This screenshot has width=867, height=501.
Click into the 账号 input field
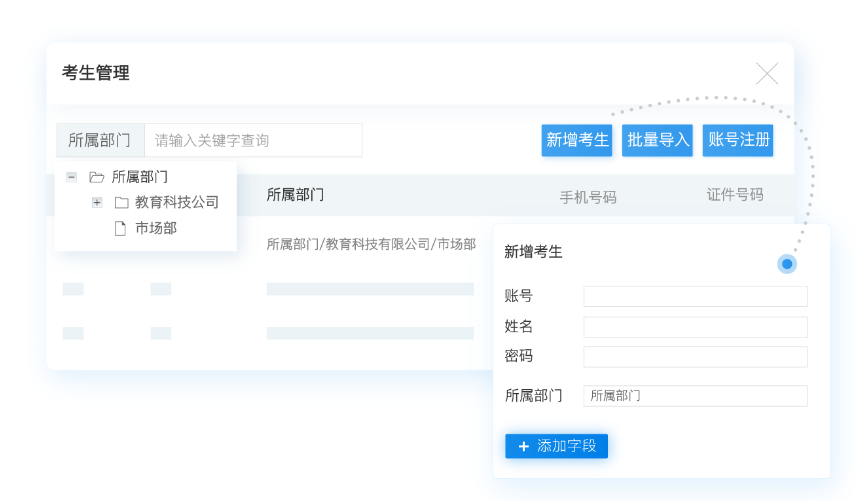pyautogui.click(x=695, y=296)
